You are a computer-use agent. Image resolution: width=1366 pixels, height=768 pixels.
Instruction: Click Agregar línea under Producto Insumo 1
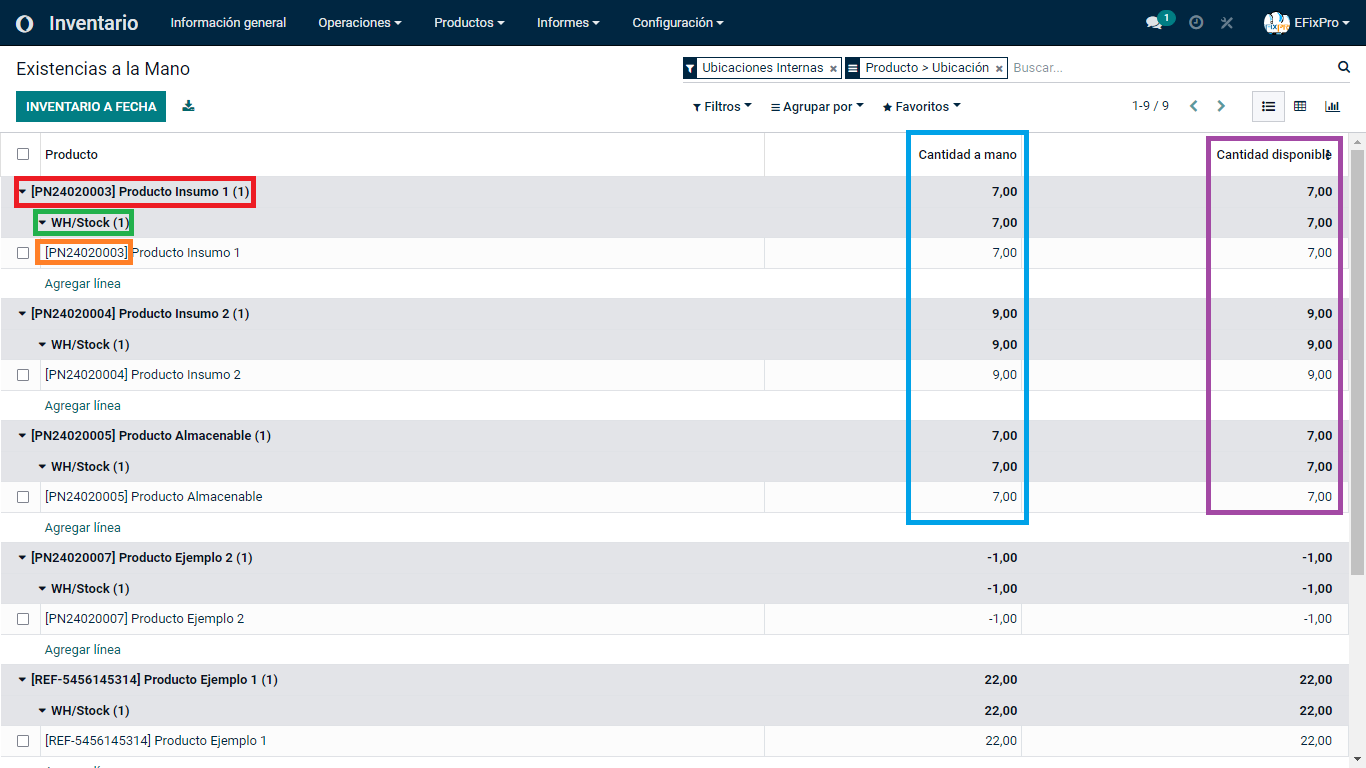click(x=83, y=284)
